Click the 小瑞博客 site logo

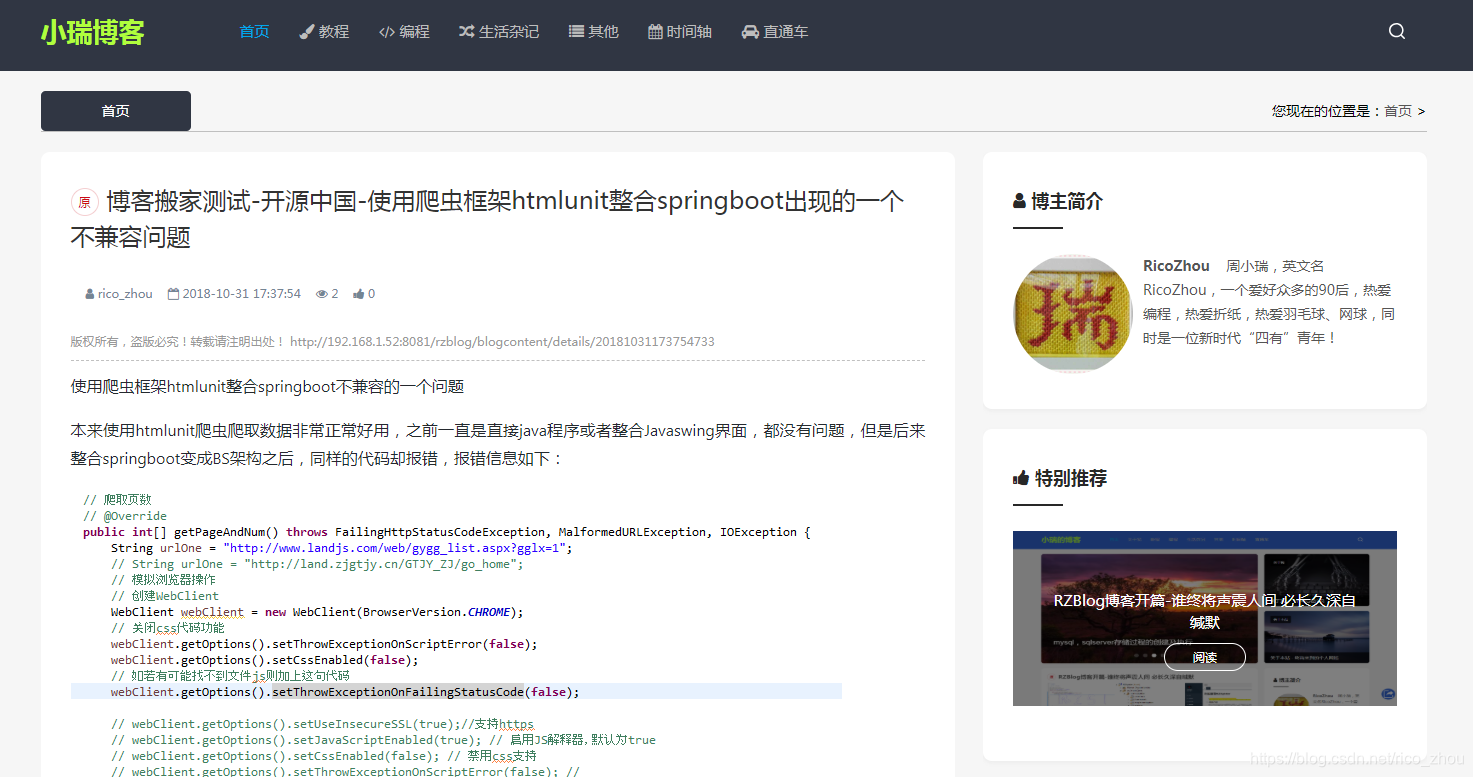92,32
